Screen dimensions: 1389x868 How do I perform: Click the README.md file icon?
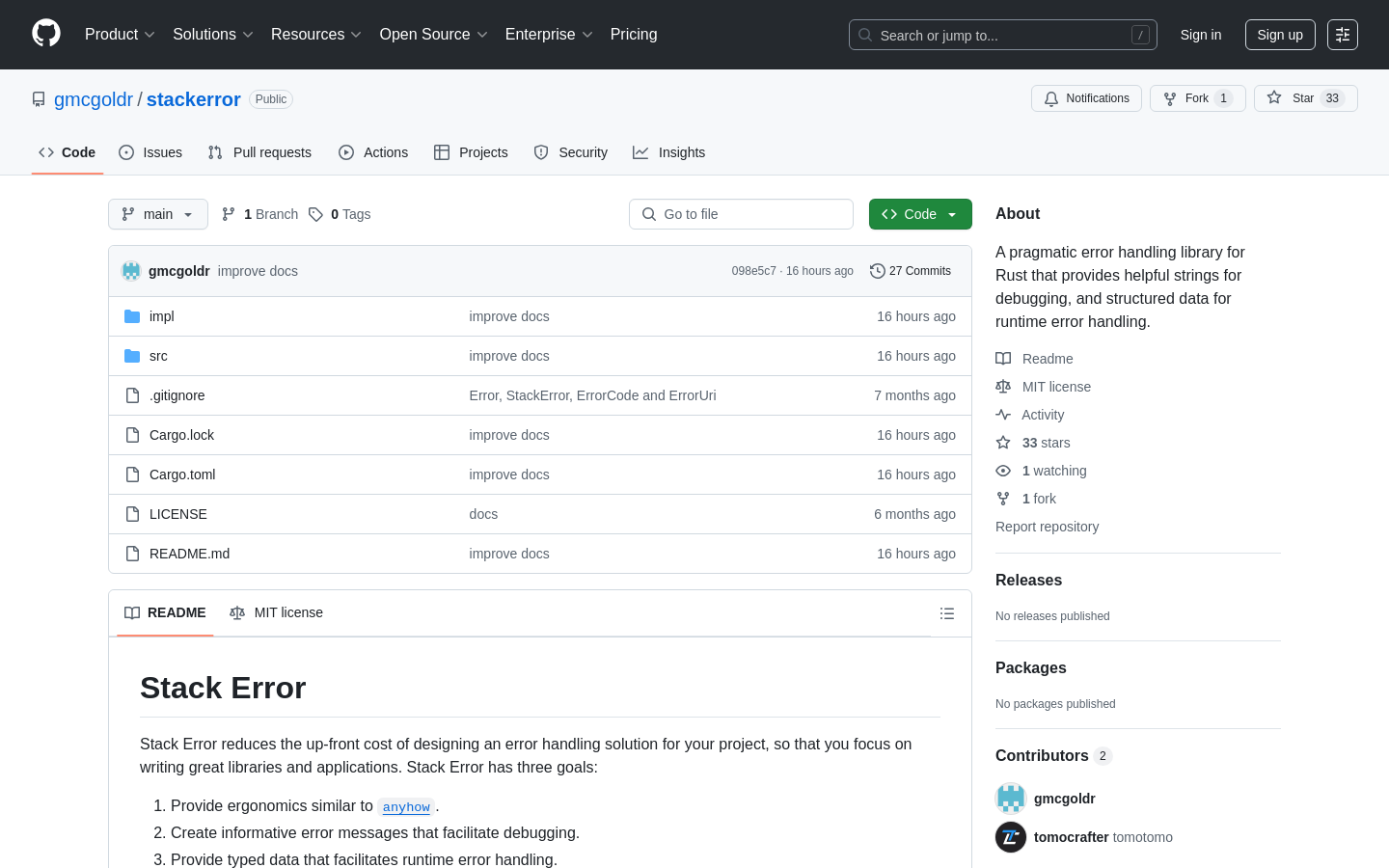coord(132,554)
